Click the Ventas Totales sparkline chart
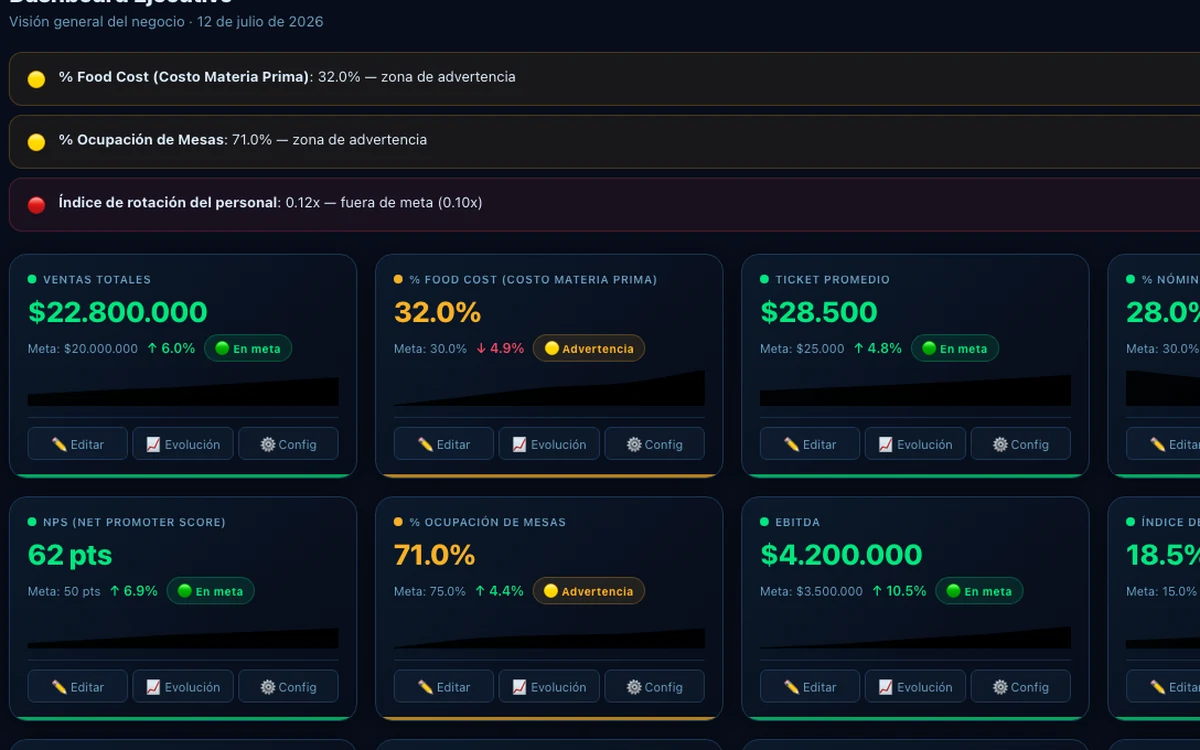 coord(183,389)
